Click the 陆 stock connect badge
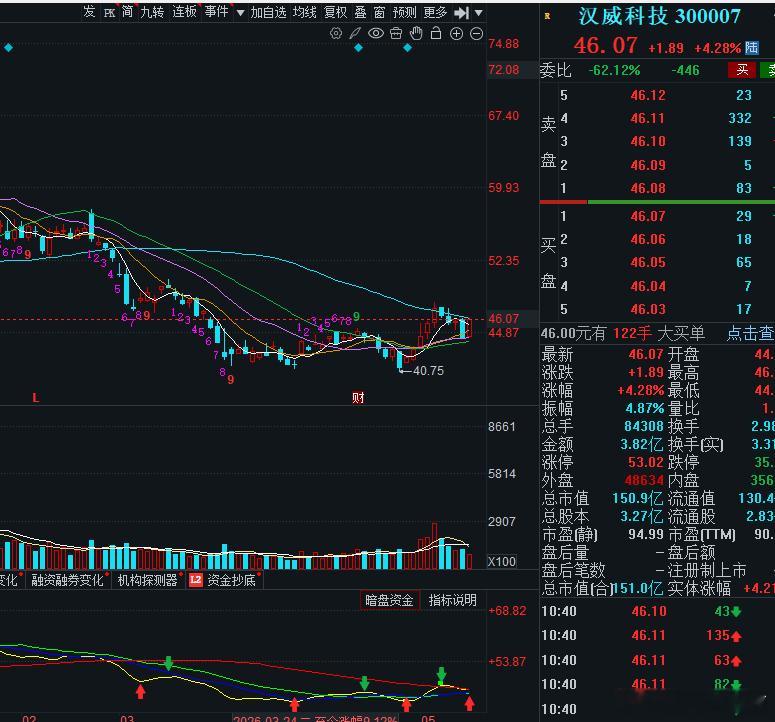The width and height of the screenshot is (775, 722). [x=751, y=48]
